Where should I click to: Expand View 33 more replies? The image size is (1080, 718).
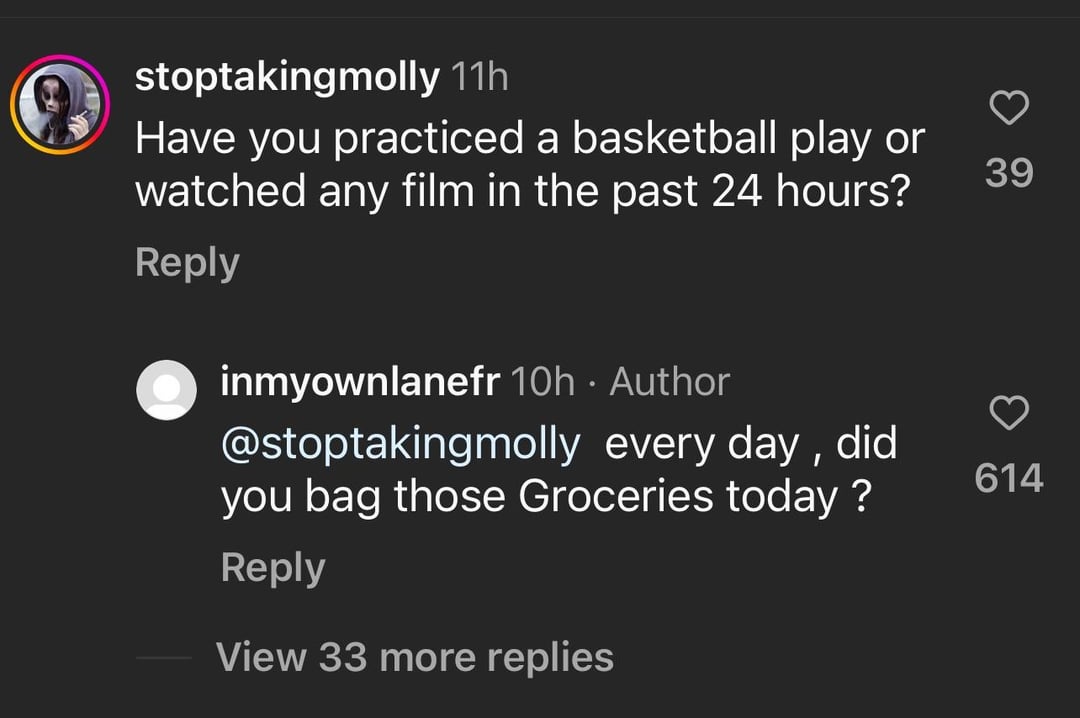(415, 657)
